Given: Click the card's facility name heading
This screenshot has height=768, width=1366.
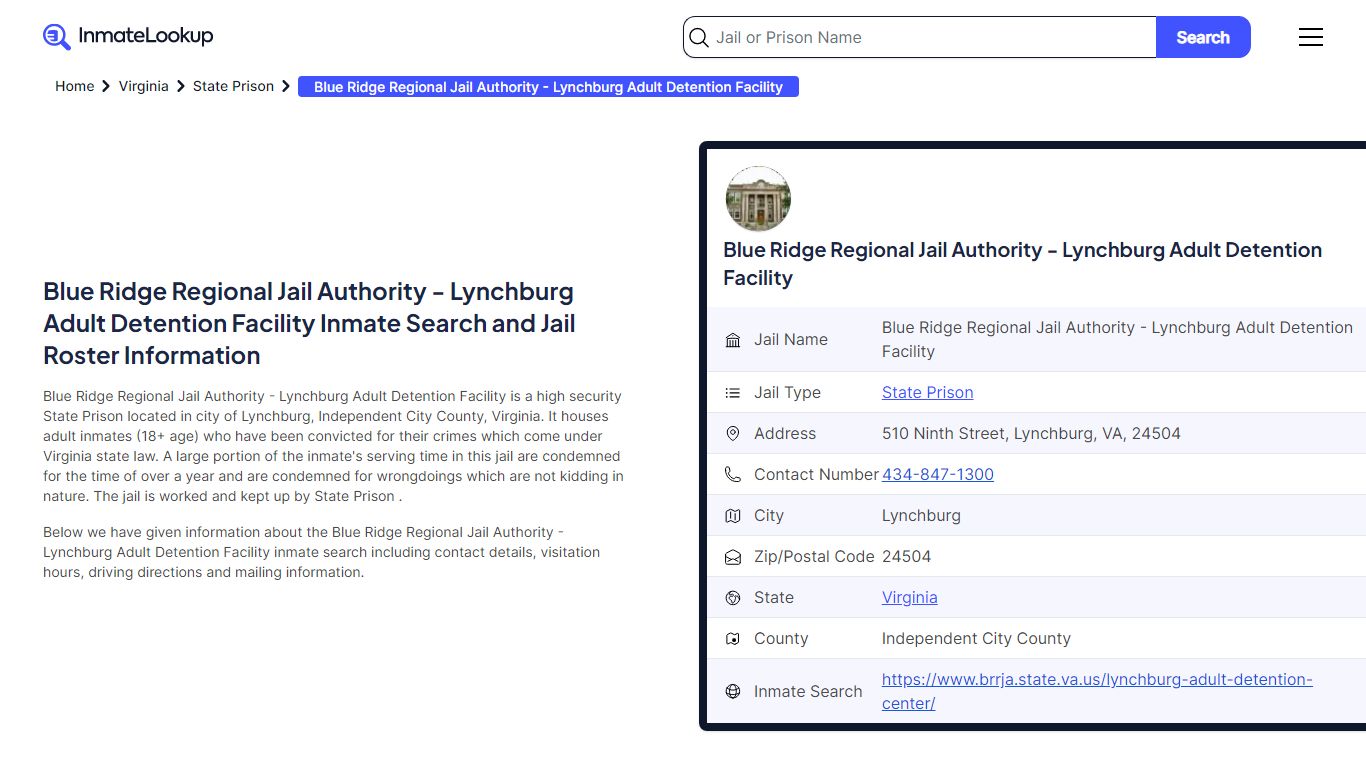Looking at the screenshot, I should pos(1022,264).
